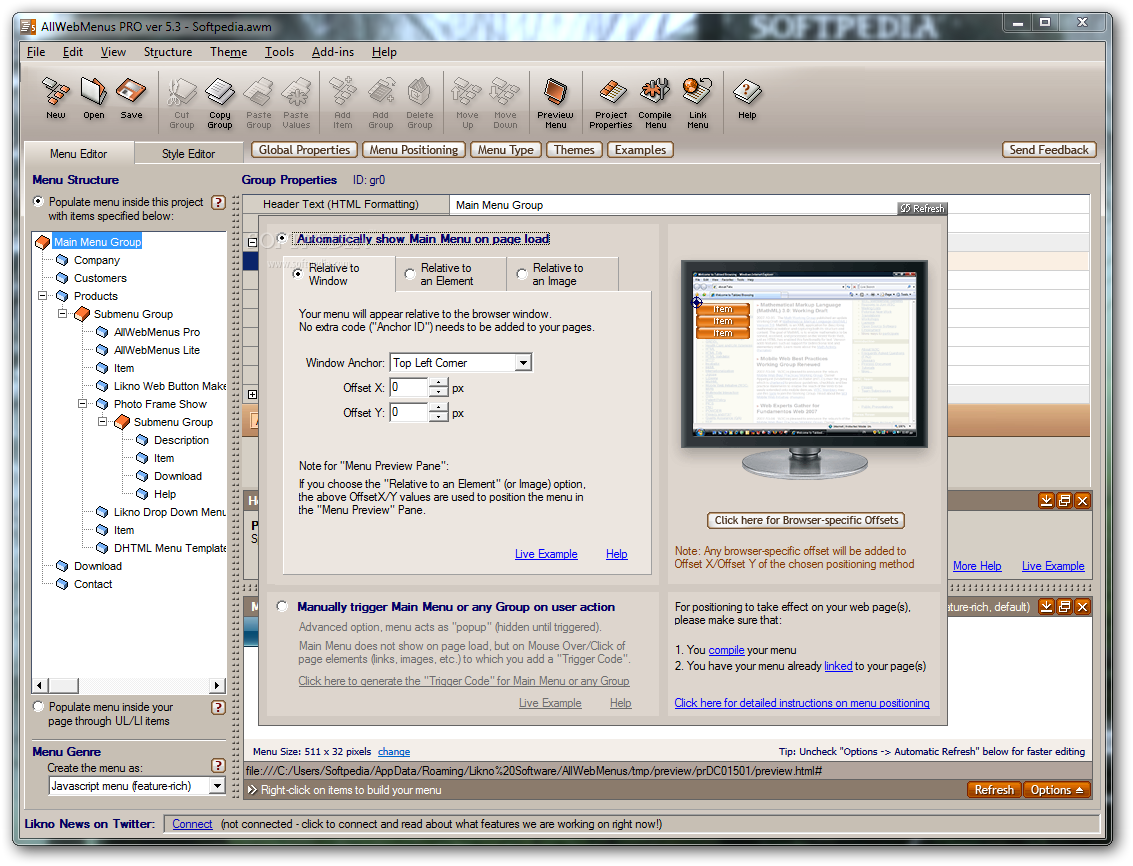Click the Global Properties button
This screenshot has height=866, width=1133.
(x=304, y=150)
